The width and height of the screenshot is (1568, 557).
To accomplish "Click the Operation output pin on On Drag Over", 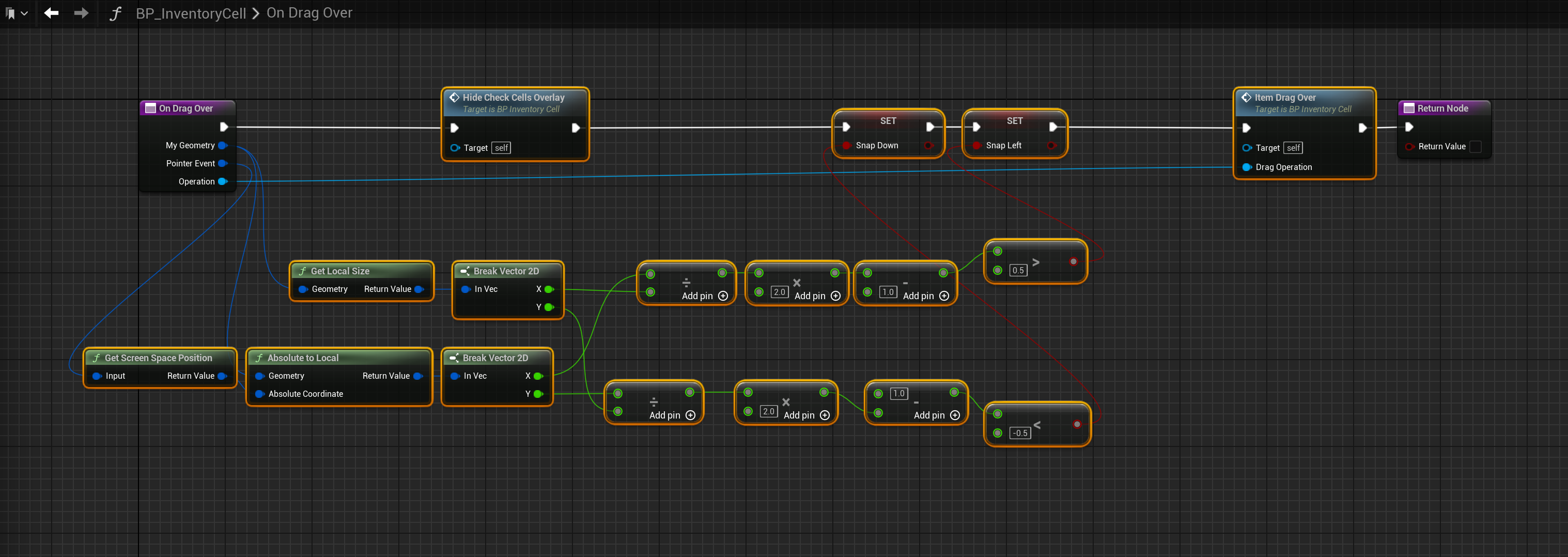I will point(222,181).
